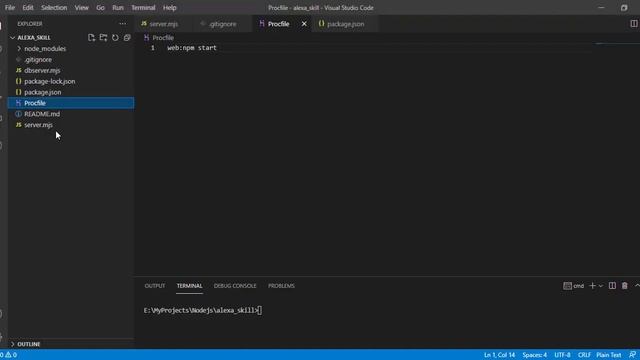Open package.json in Explorer tree

[x=42, y=92]
